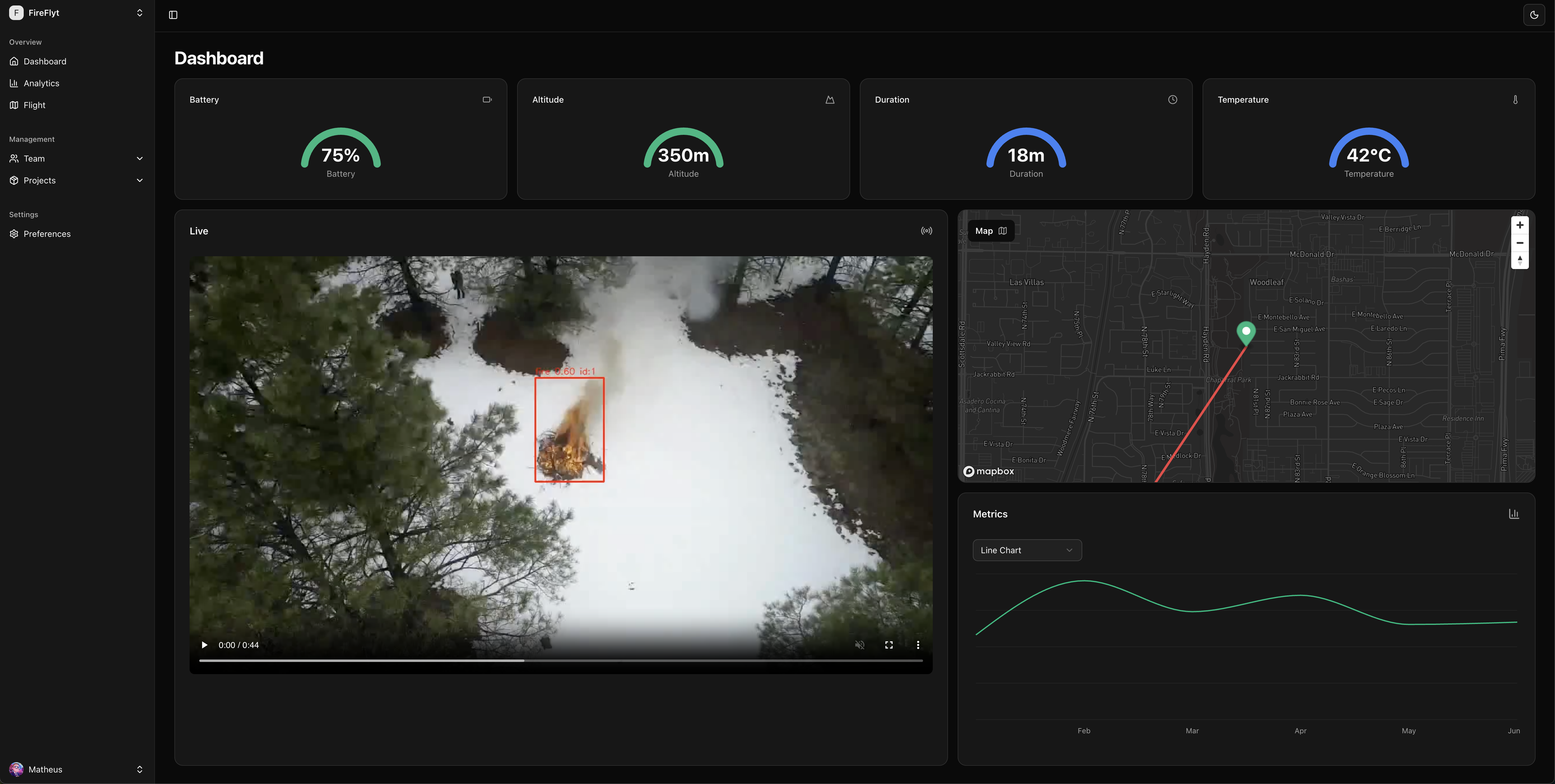The image size is (1555, 784).
Task: Click the Mapbox attribution link
Action: (x=987, y=471)
